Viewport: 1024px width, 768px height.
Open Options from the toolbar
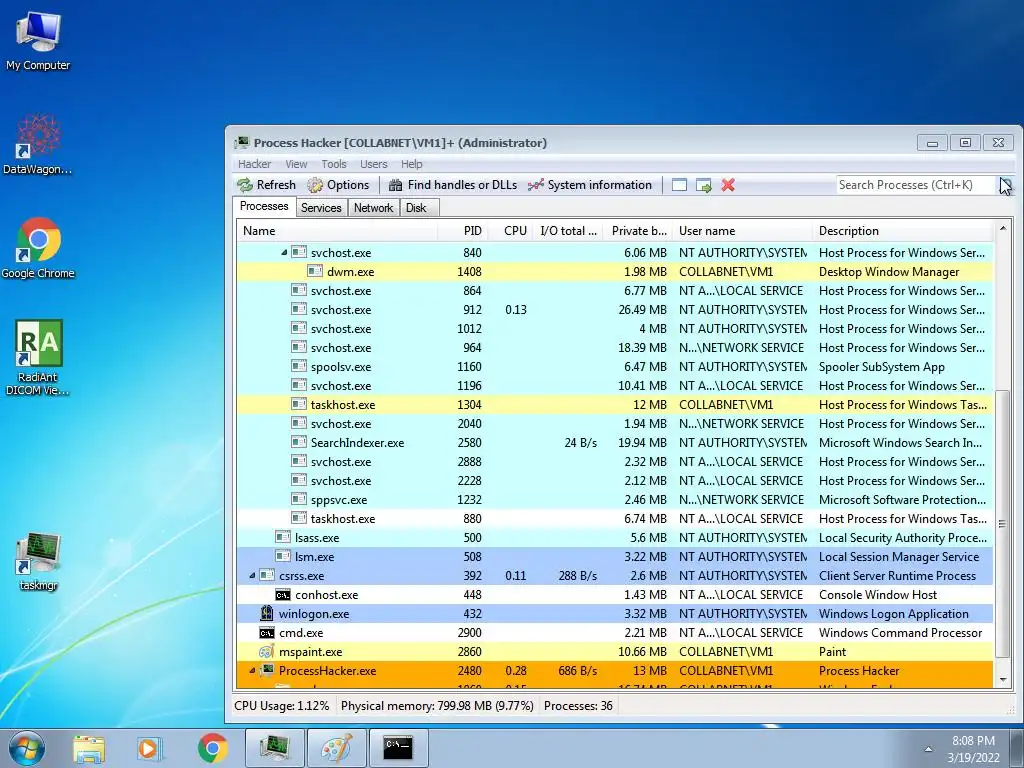pyautogui.click(x=338, y=185)
